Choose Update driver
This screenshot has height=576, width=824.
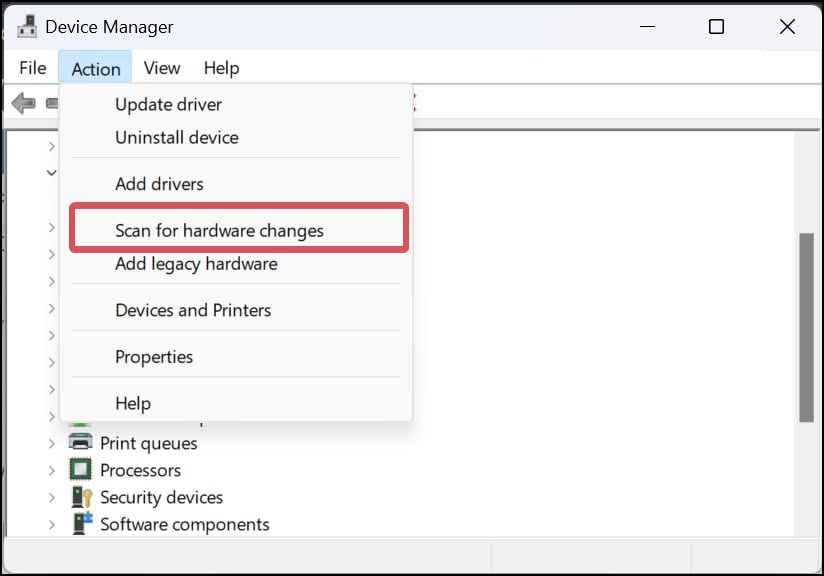click(x=236, y=104)
